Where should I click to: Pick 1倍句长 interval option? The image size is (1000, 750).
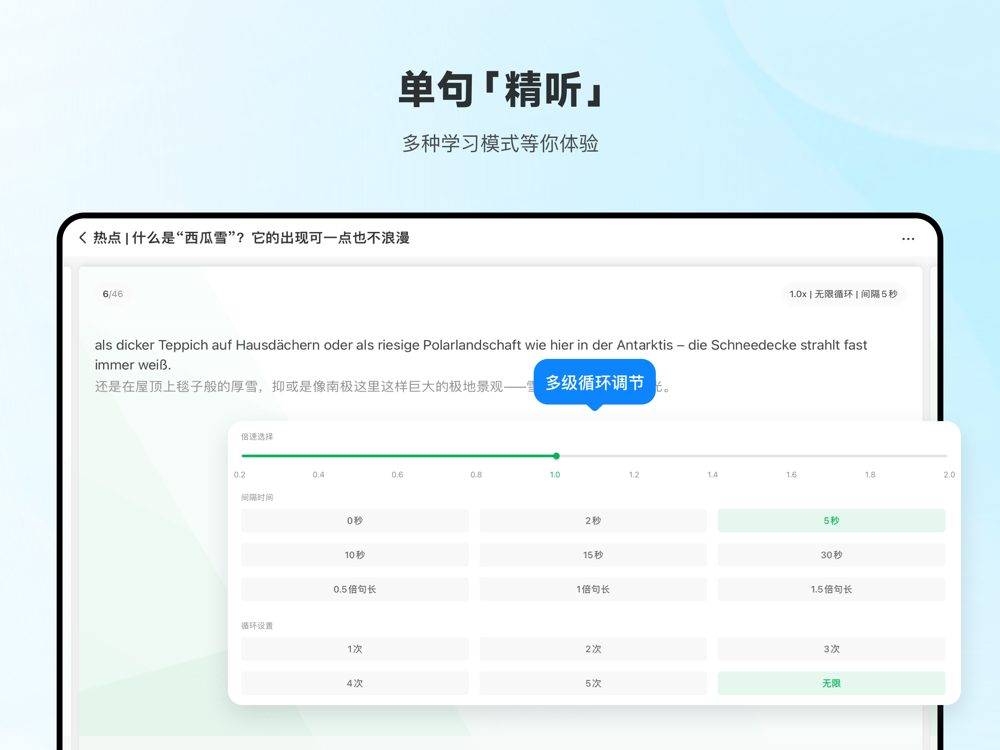pyautogui.click(x=593, y=589)
